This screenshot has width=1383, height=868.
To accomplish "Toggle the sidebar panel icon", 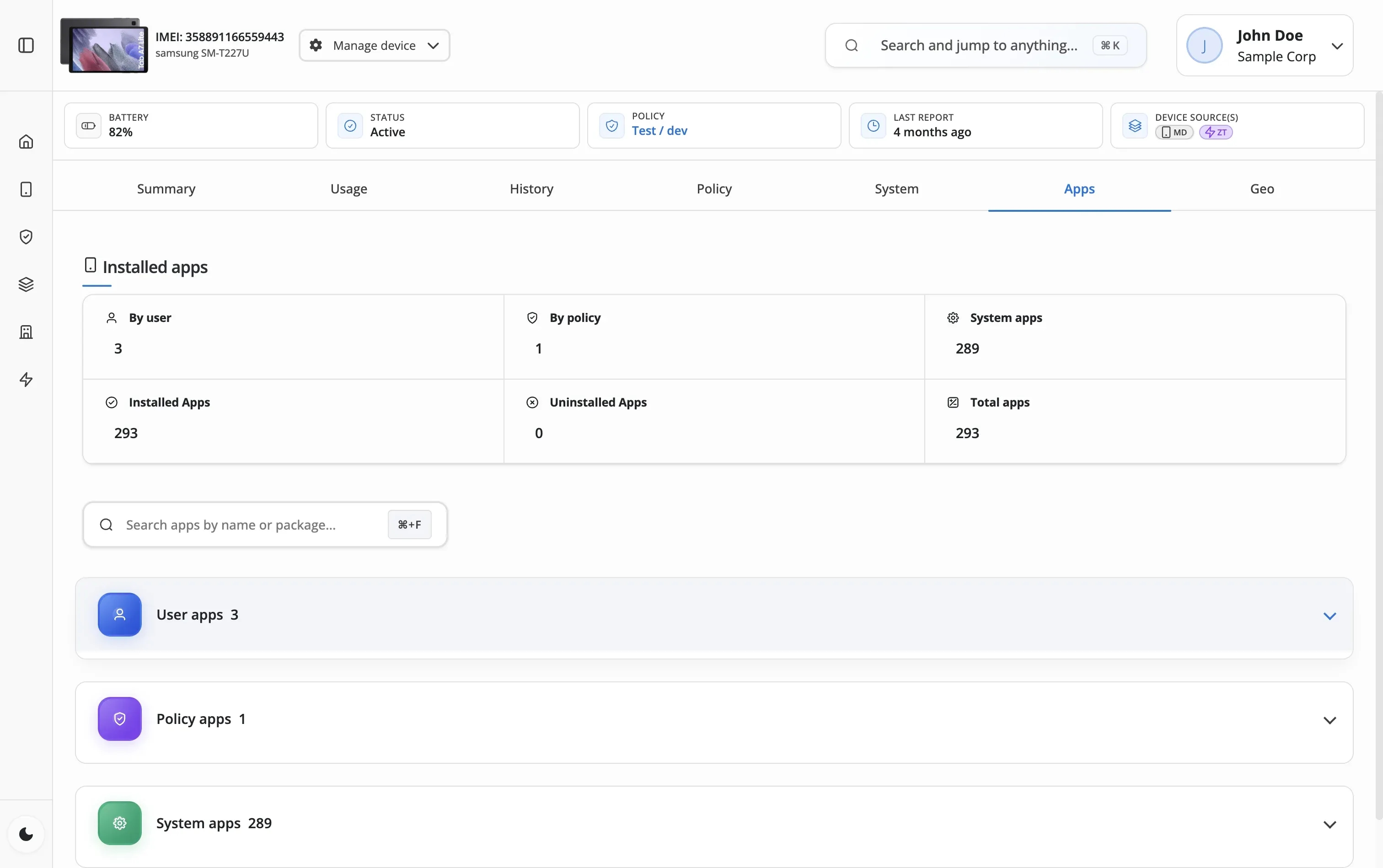I will pyautogui.click(x=26, y=45).
